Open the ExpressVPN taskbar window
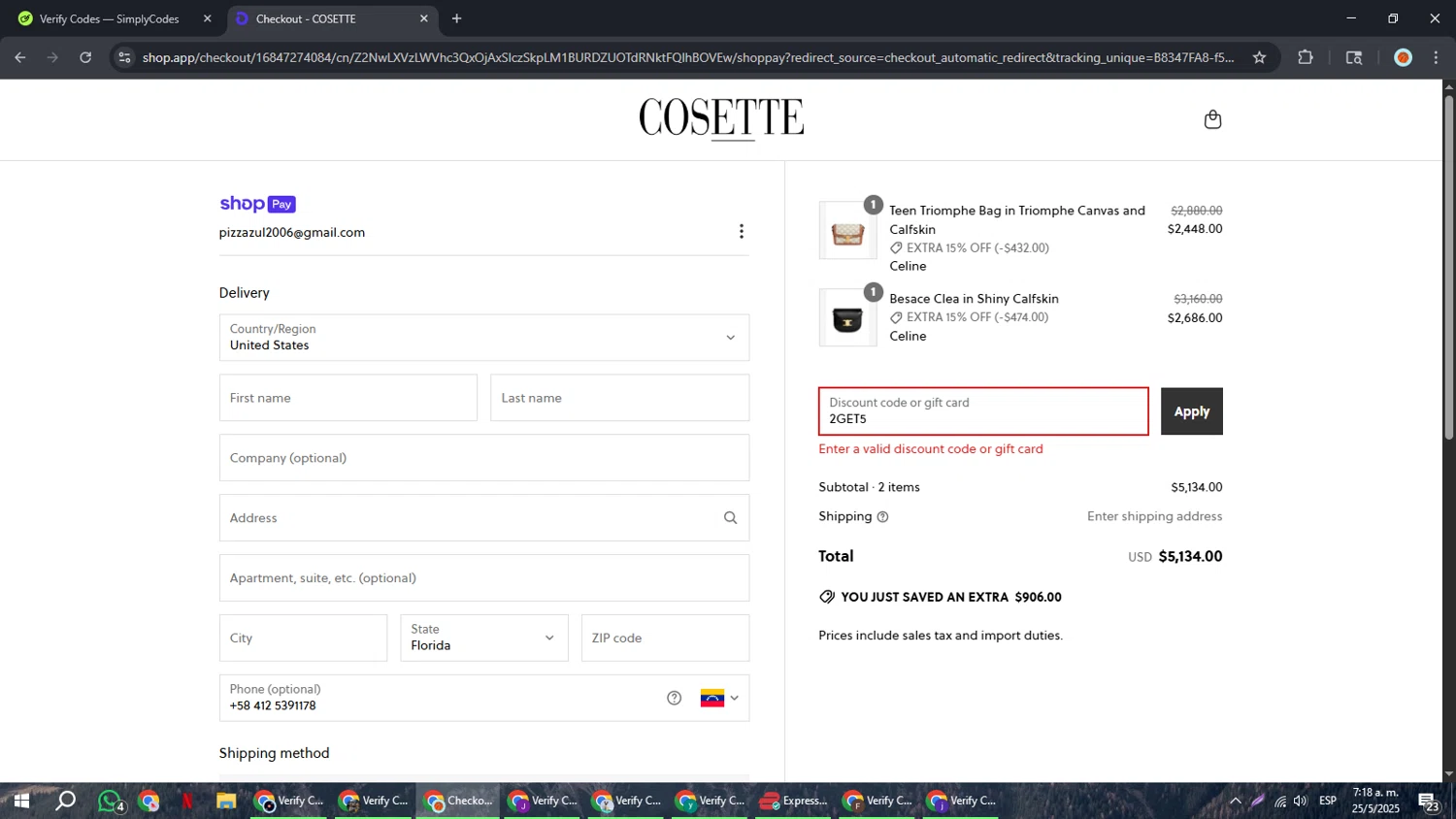 pos(793,802)
